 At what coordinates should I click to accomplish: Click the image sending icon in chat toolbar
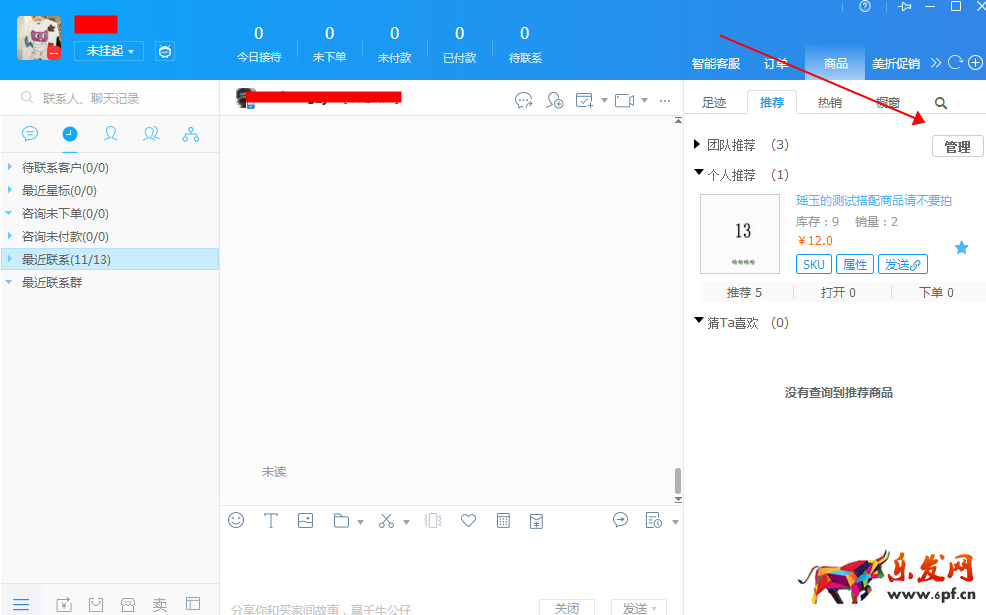(305, 520)
